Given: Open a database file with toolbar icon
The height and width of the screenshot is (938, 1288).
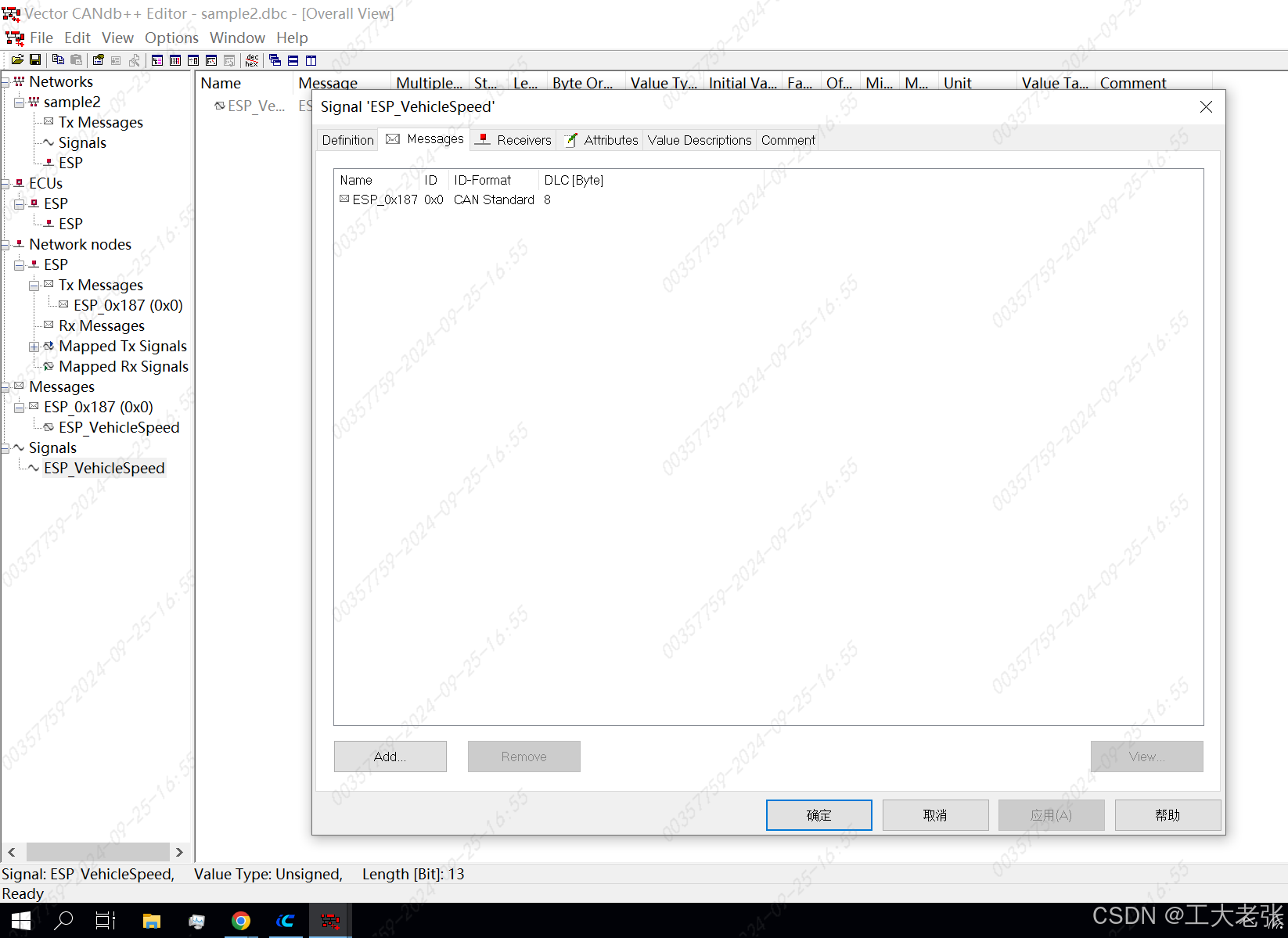Looking at the screenshot, I should (x=16, y=60).
